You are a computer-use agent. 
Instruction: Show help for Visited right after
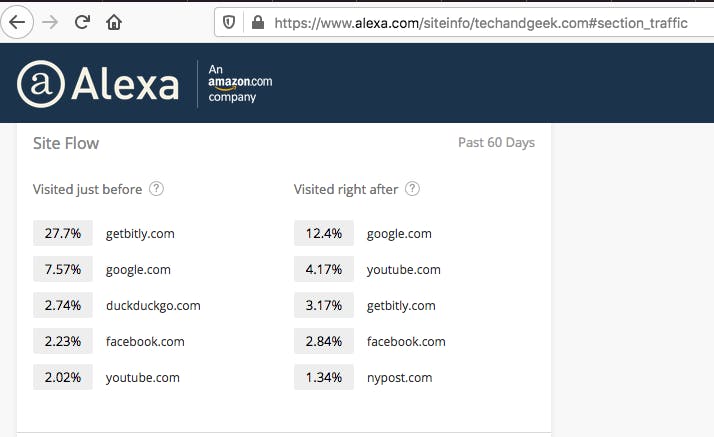(412, 188)
